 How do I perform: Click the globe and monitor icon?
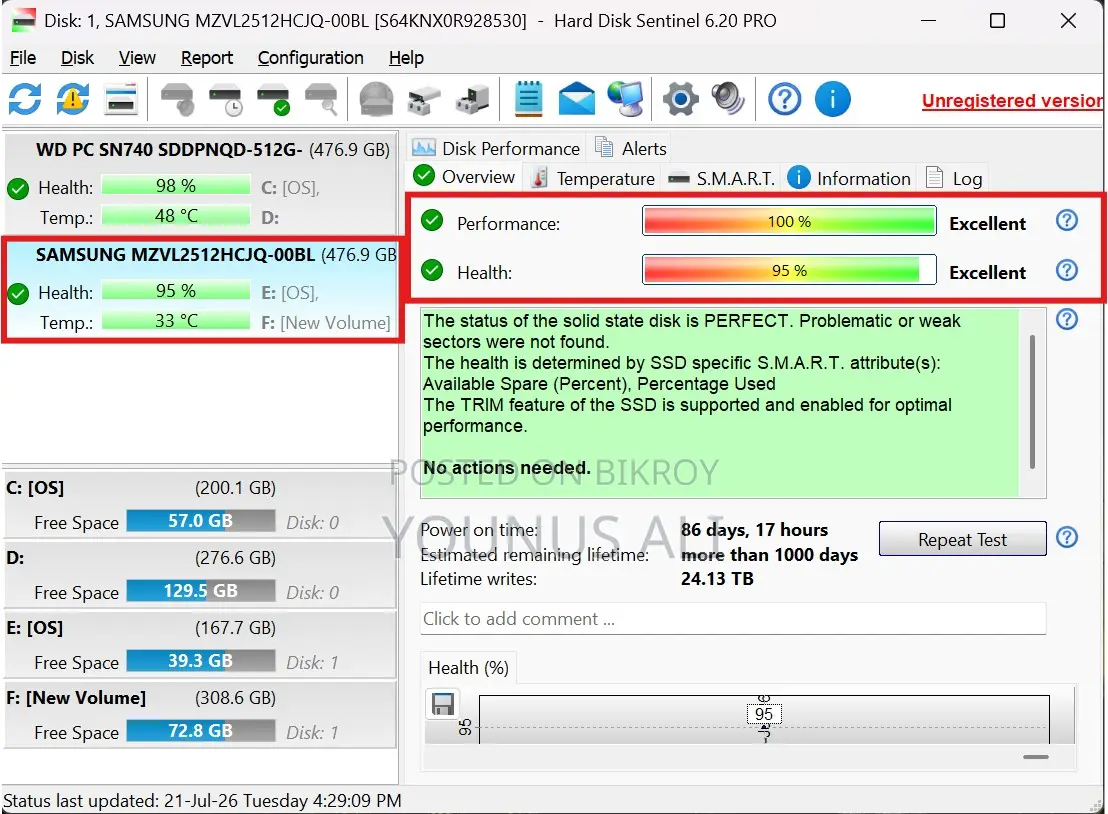point(625,99)
